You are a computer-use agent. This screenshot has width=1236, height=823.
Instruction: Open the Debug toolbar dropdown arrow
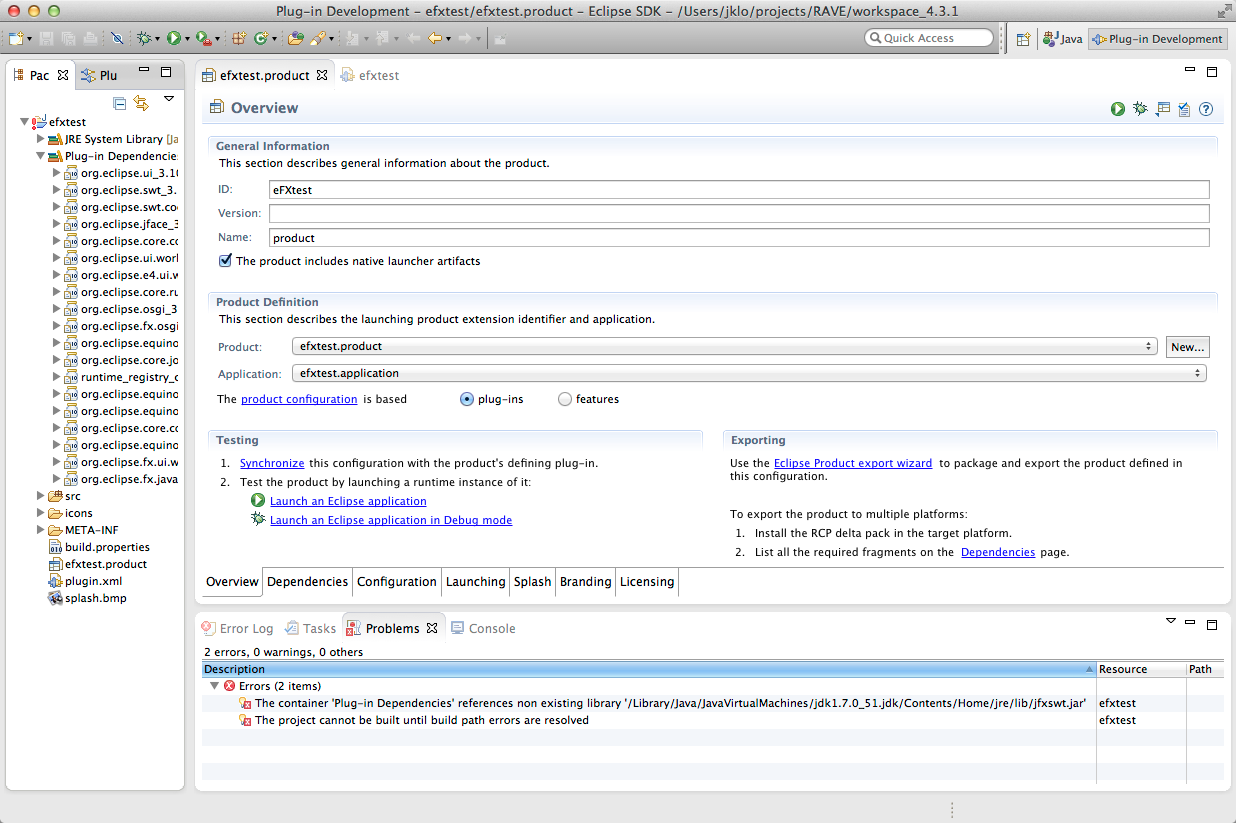tap(158, 39)
